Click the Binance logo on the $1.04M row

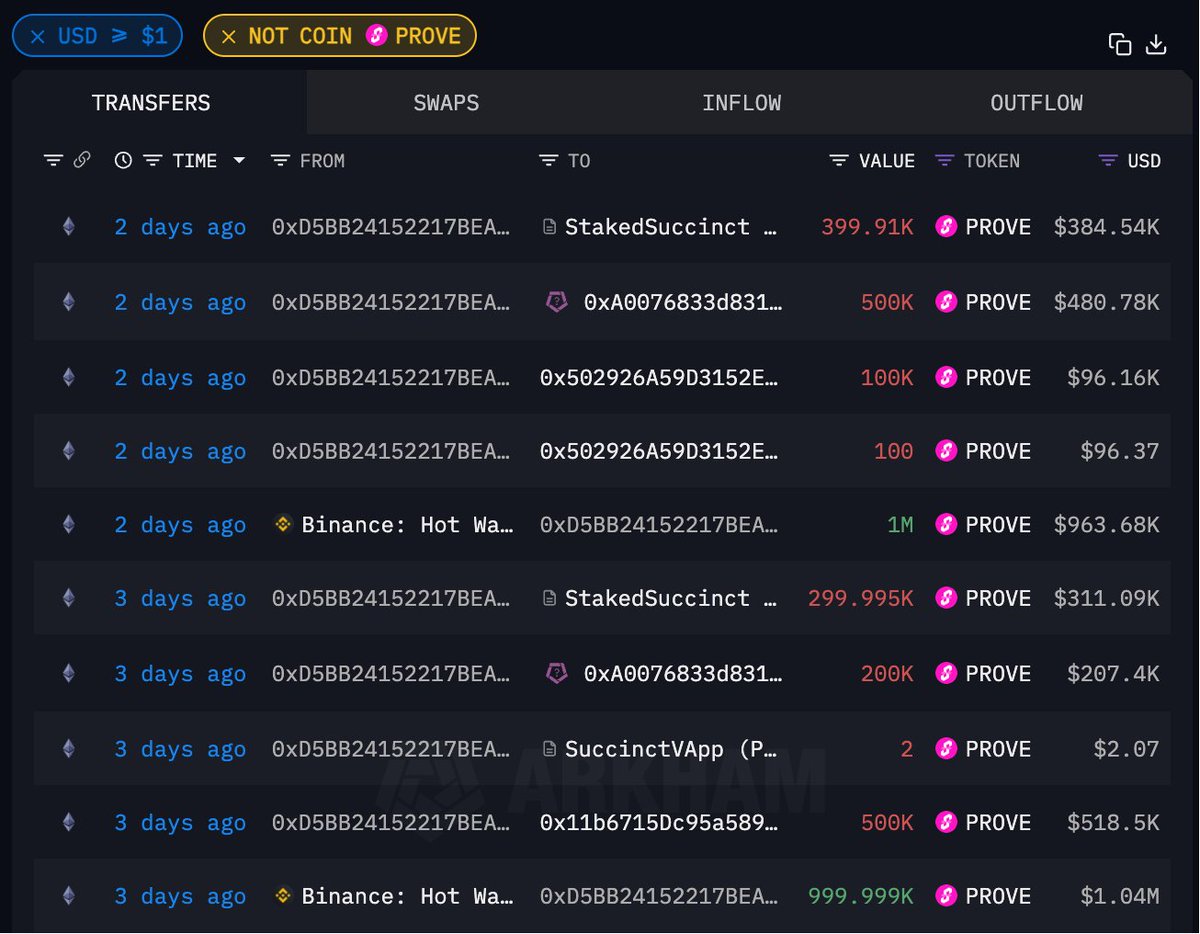click(283, 896)
